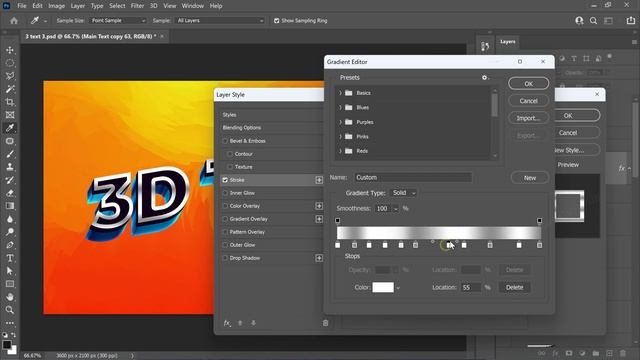The height and width of the screenshot is (360, 640).
Task: Expand the Reds preset folder
Action: (x=340, y=151)
